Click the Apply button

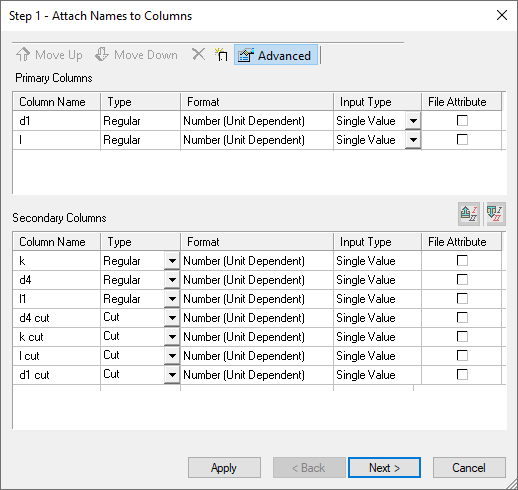224,468
